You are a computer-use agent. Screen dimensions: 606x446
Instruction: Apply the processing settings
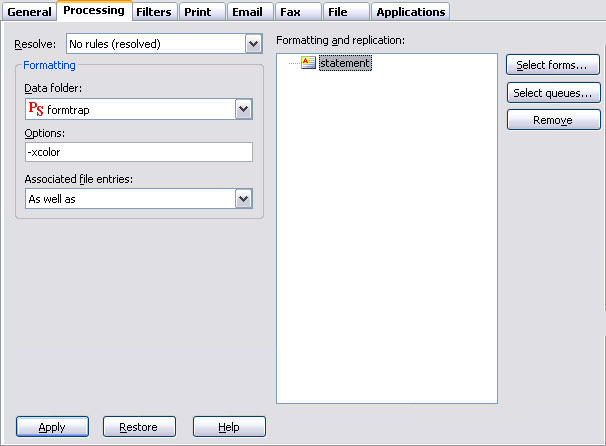[52, 427]
